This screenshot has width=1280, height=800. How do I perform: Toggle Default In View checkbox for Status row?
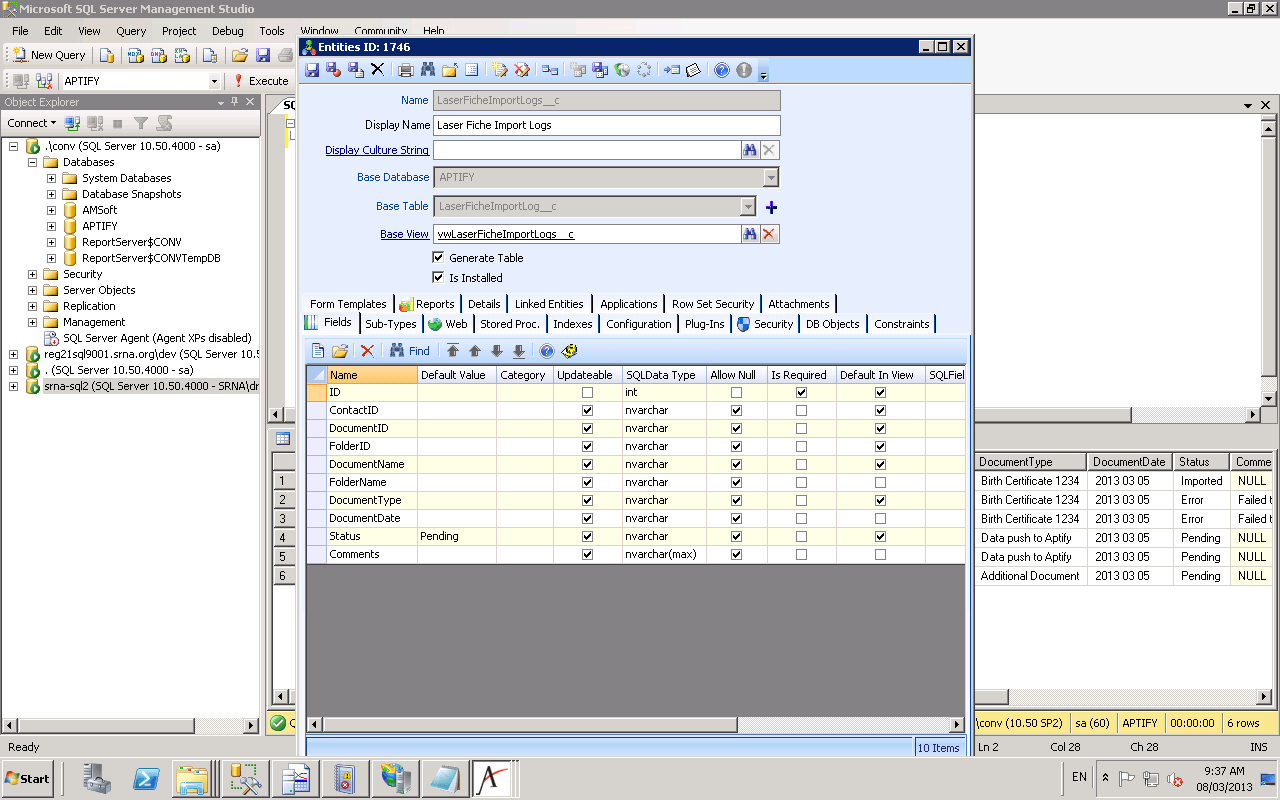click(880, 536)
